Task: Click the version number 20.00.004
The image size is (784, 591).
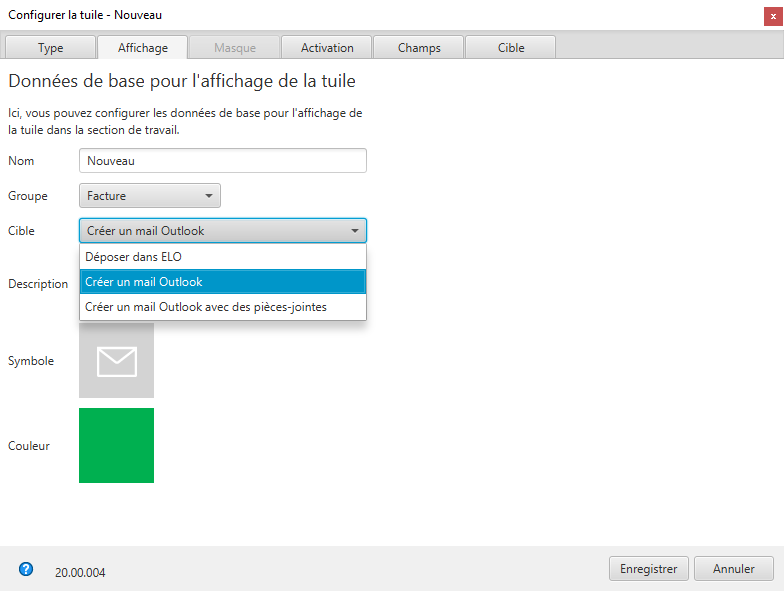Action: tap(80, 572)
